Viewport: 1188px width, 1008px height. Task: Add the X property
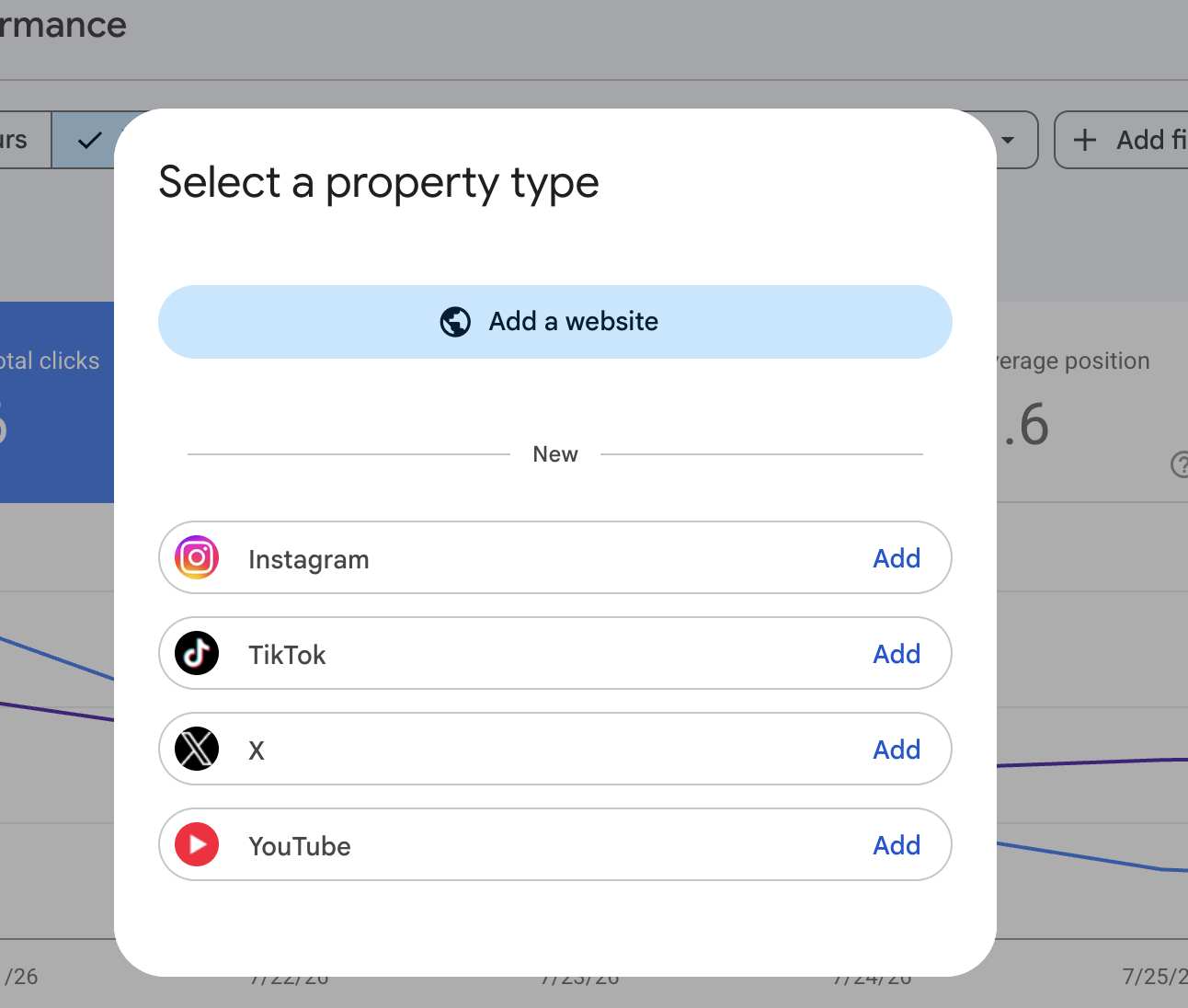(x=897, y=750)
